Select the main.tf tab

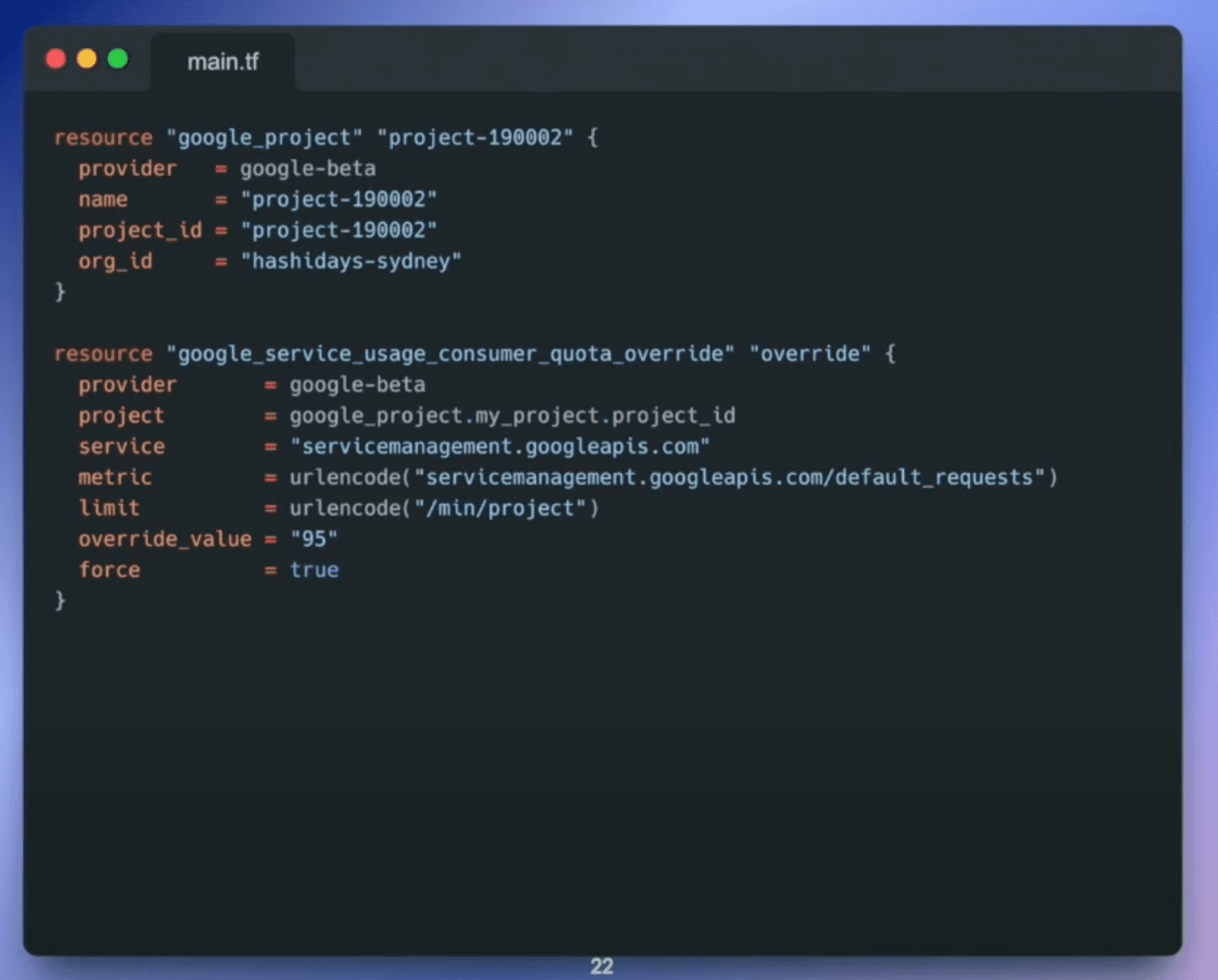223,62
